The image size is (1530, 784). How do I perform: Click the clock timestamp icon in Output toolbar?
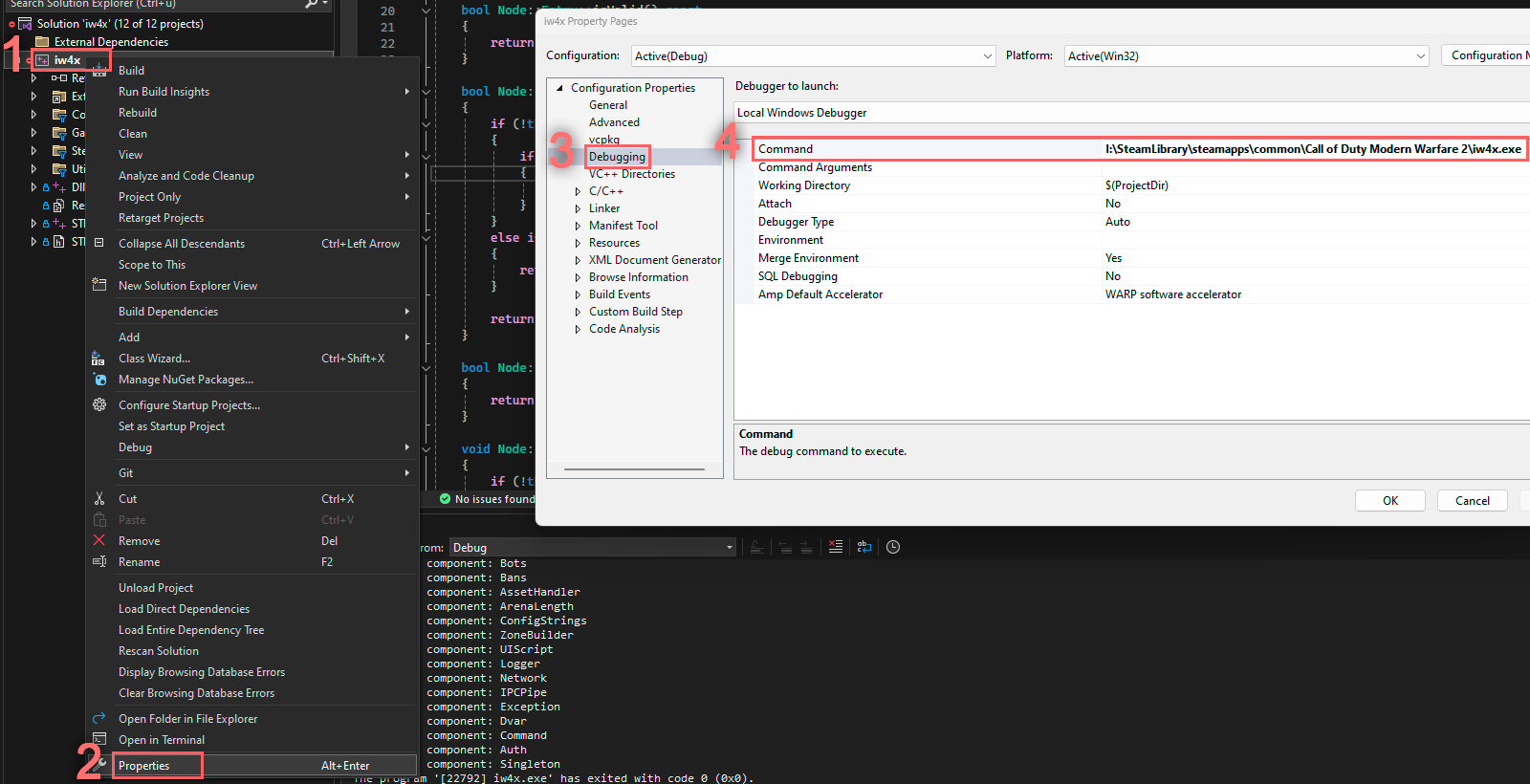[893, 547]
